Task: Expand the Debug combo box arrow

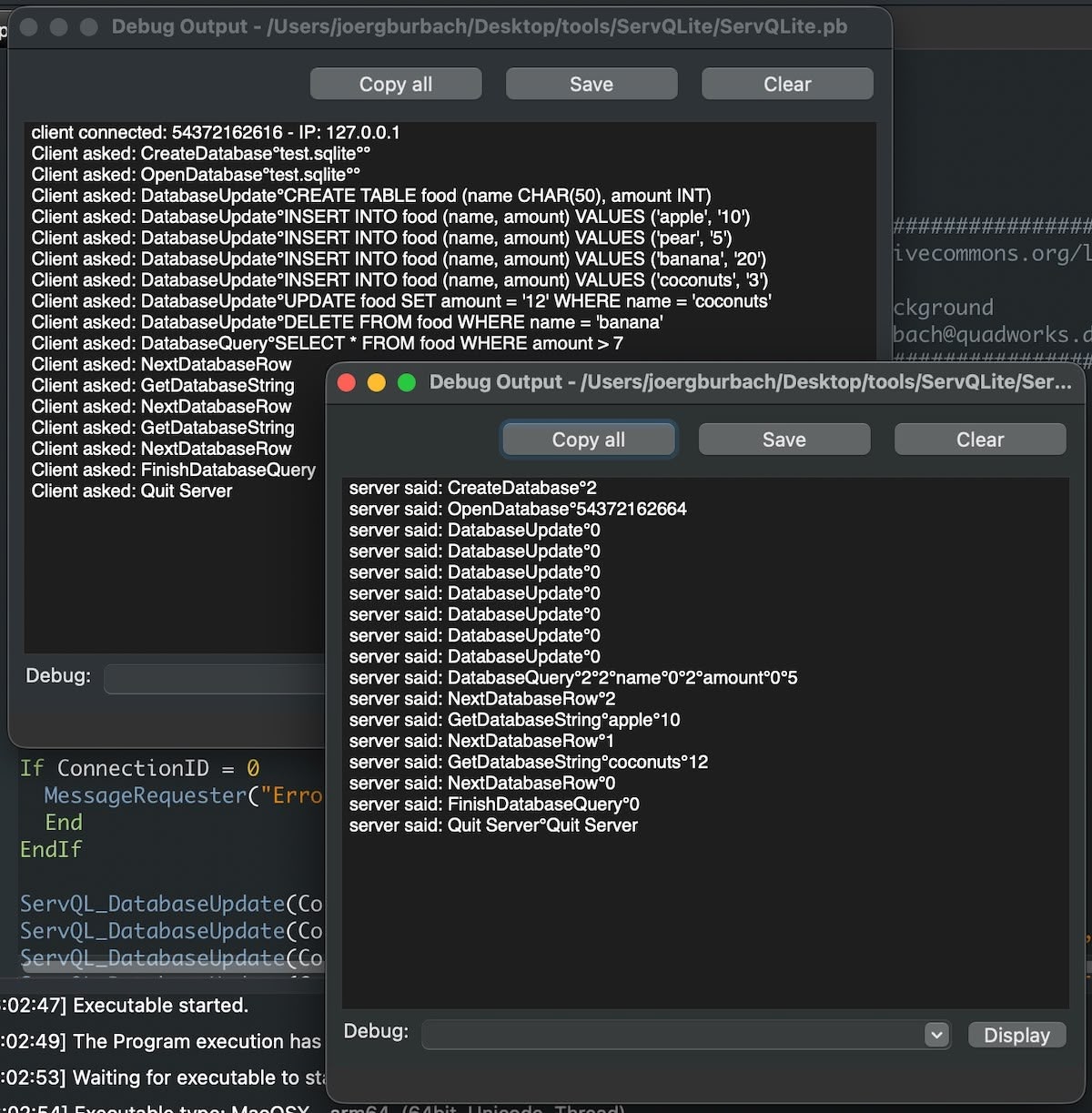Action: point(936,1035)
